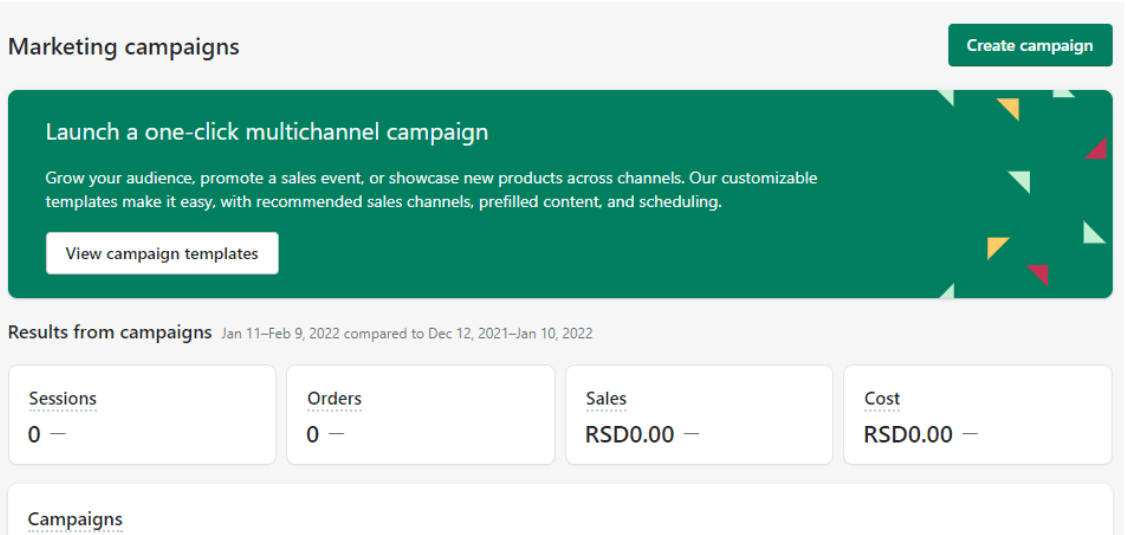
Task: Click the Campaigns section label
Action: [75, 519]
